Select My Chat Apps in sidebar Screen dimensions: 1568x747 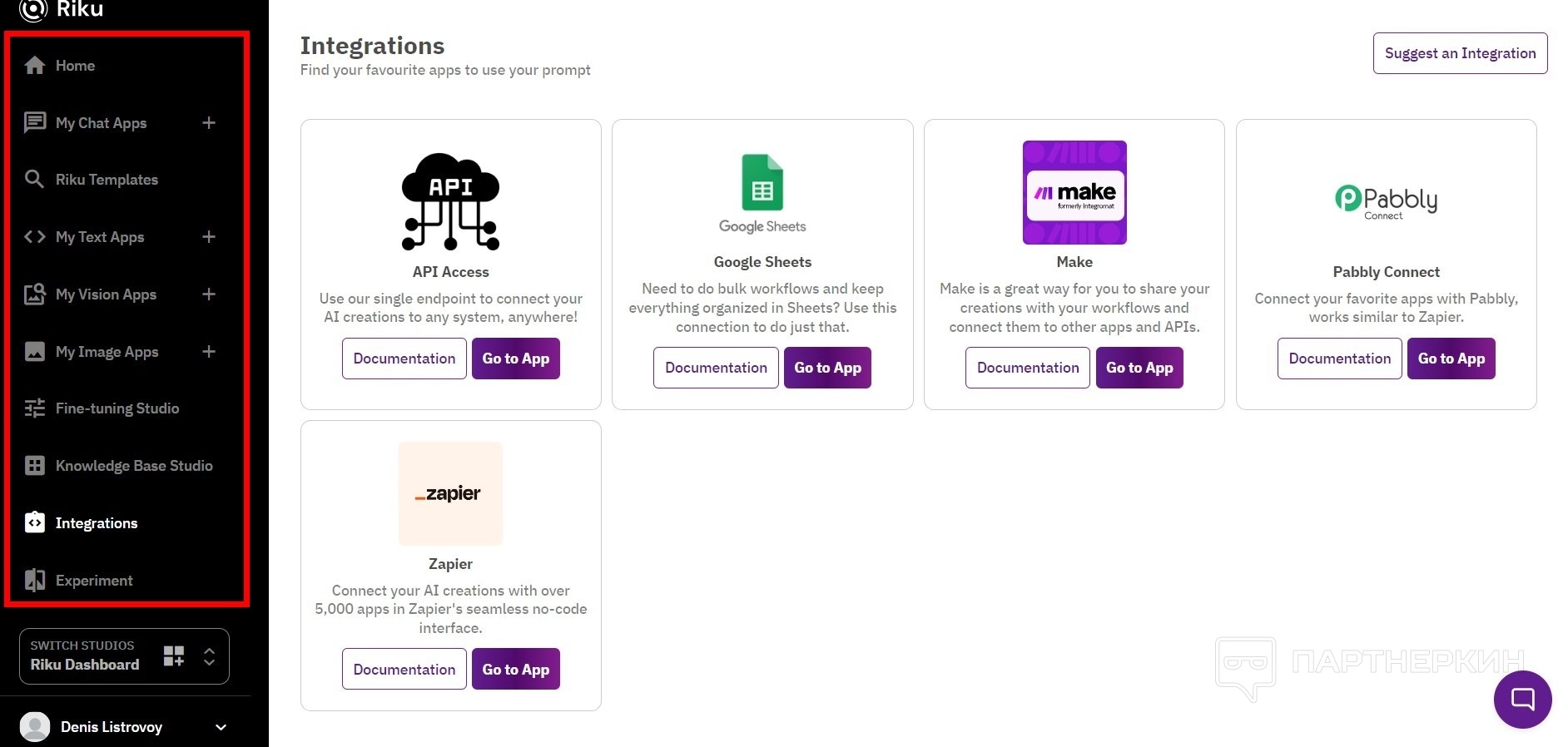101,123
